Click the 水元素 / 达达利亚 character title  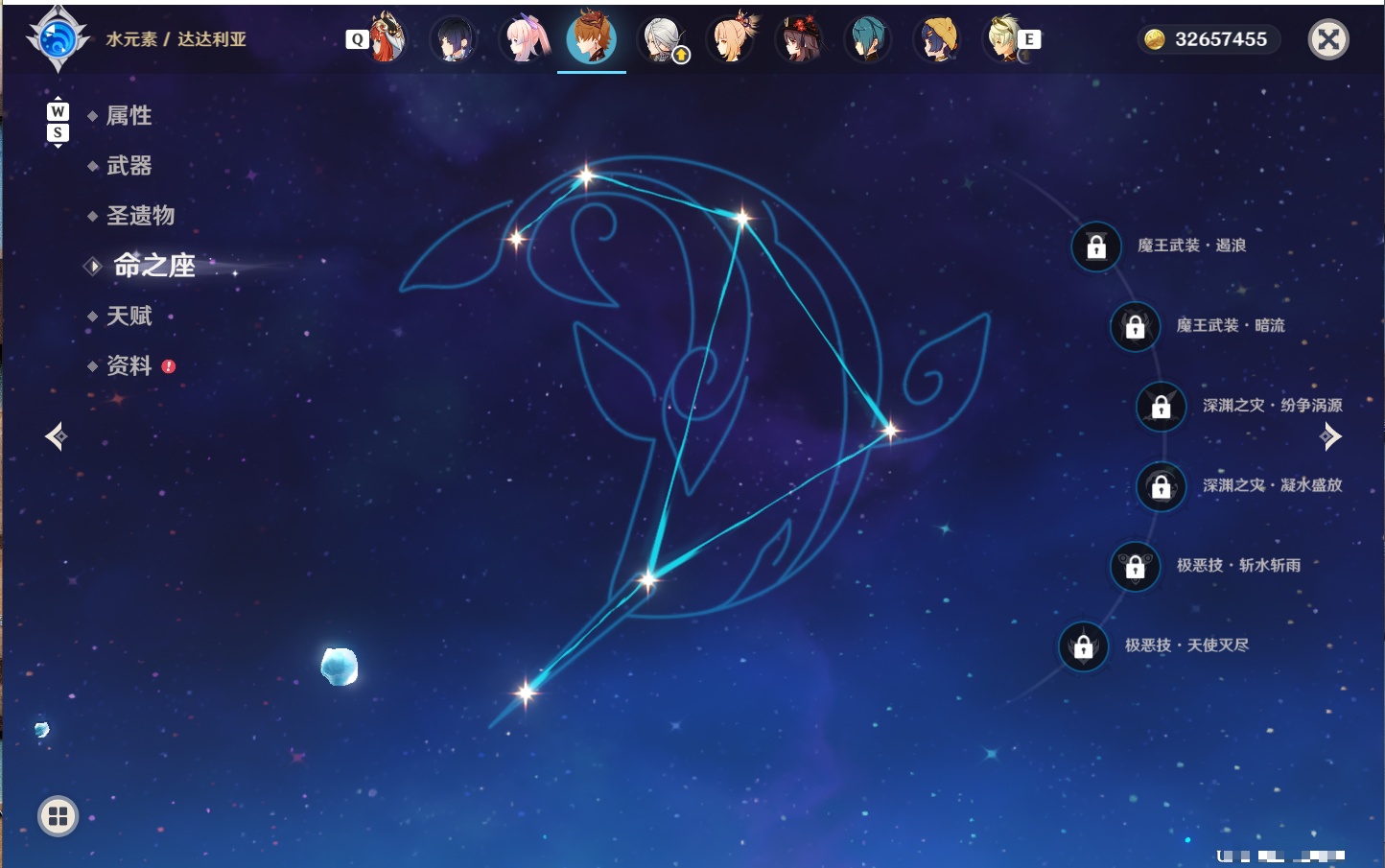[x=176, y=39]
